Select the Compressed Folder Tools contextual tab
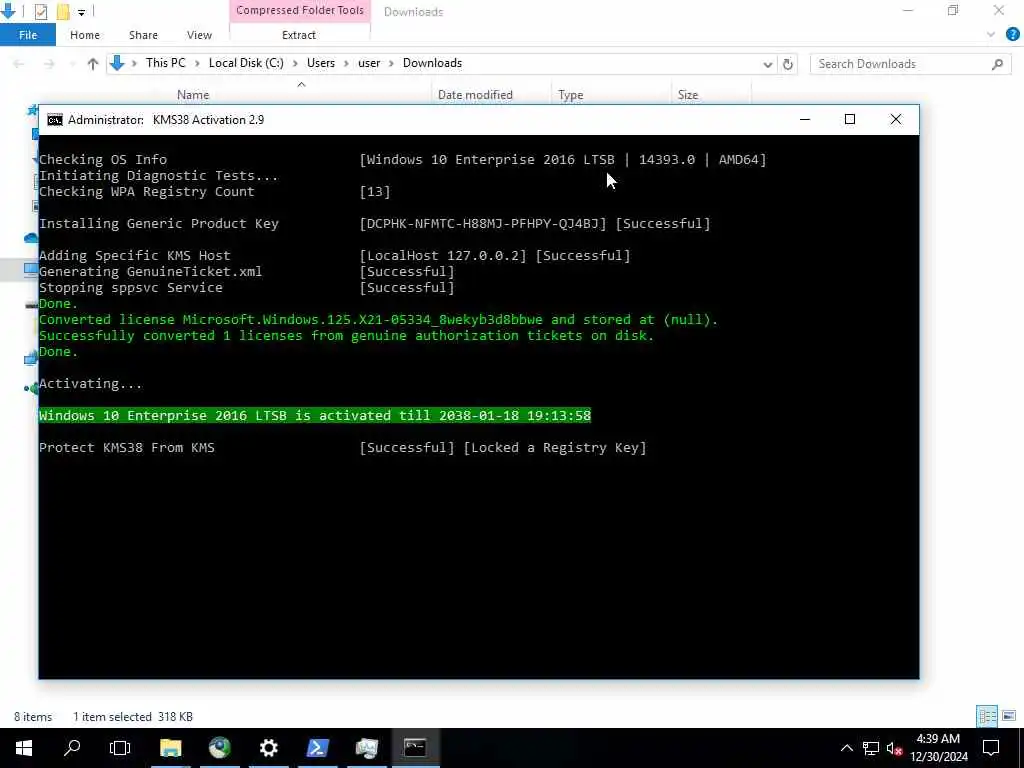Screen dimensions: 1024x768 tap(300, 10)
